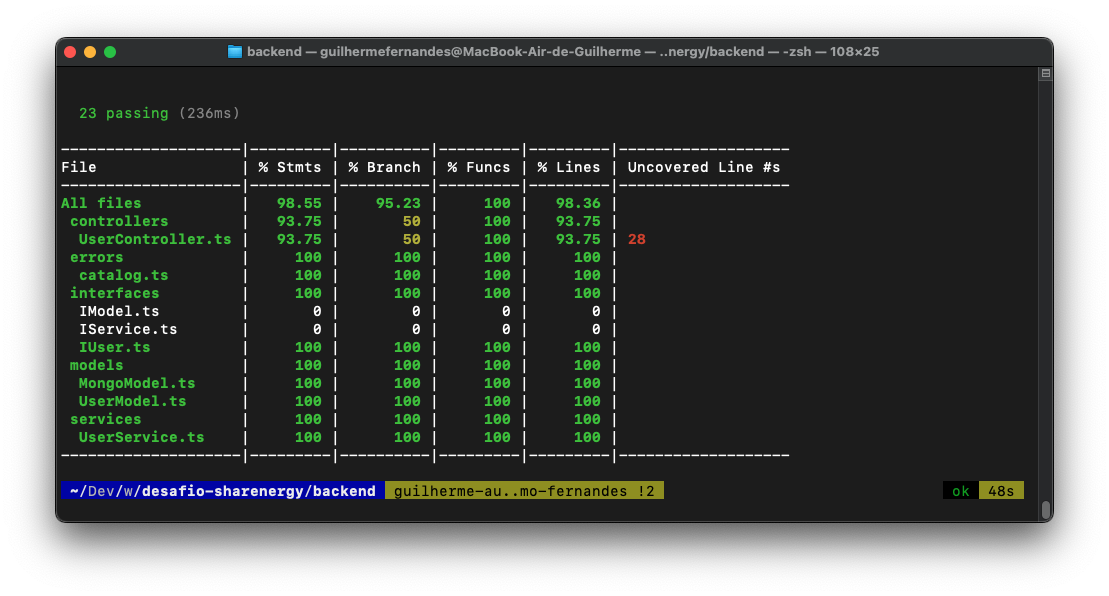Click the 98.36 lines value for All files
The image size is (1109, 596).
578,204
